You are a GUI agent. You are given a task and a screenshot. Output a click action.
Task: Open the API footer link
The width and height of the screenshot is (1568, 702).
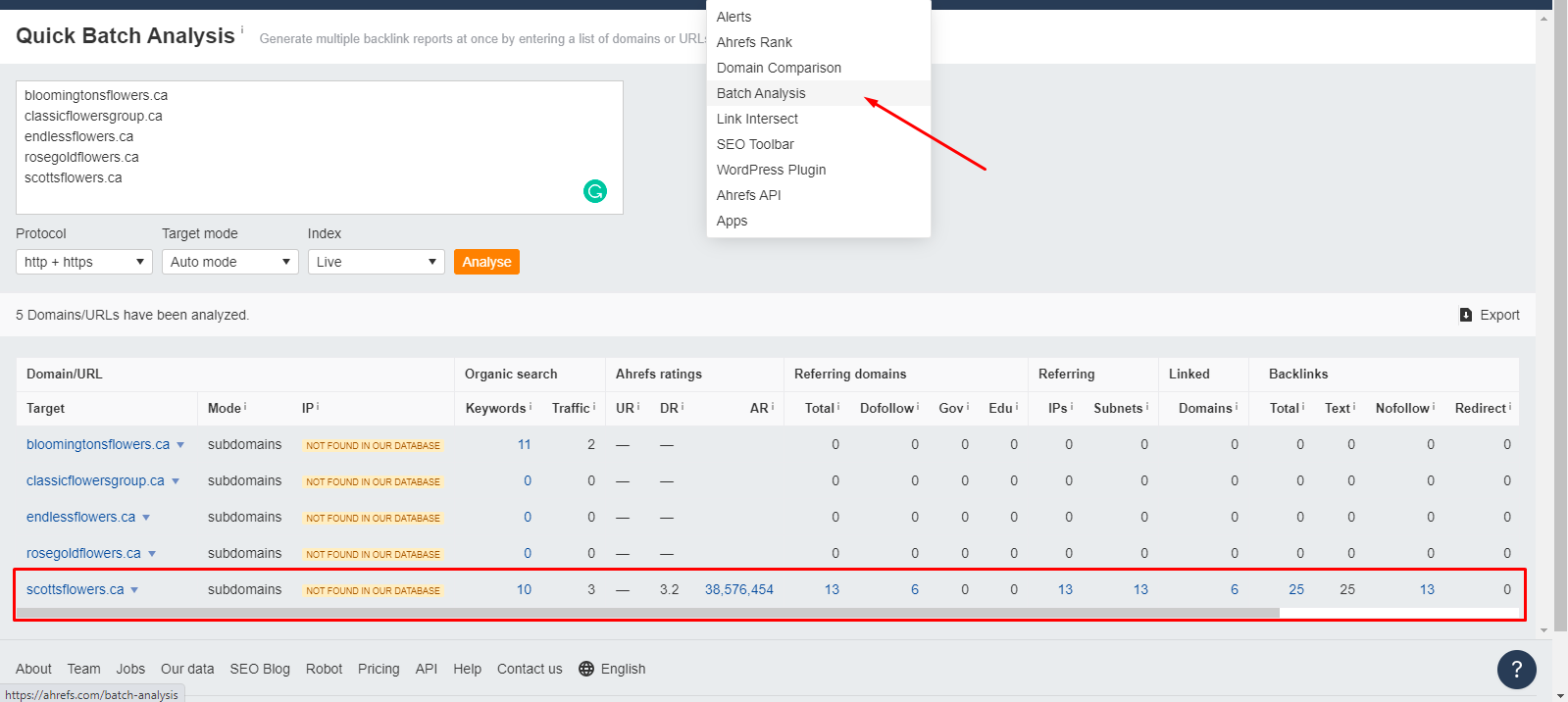coord(427,669)
